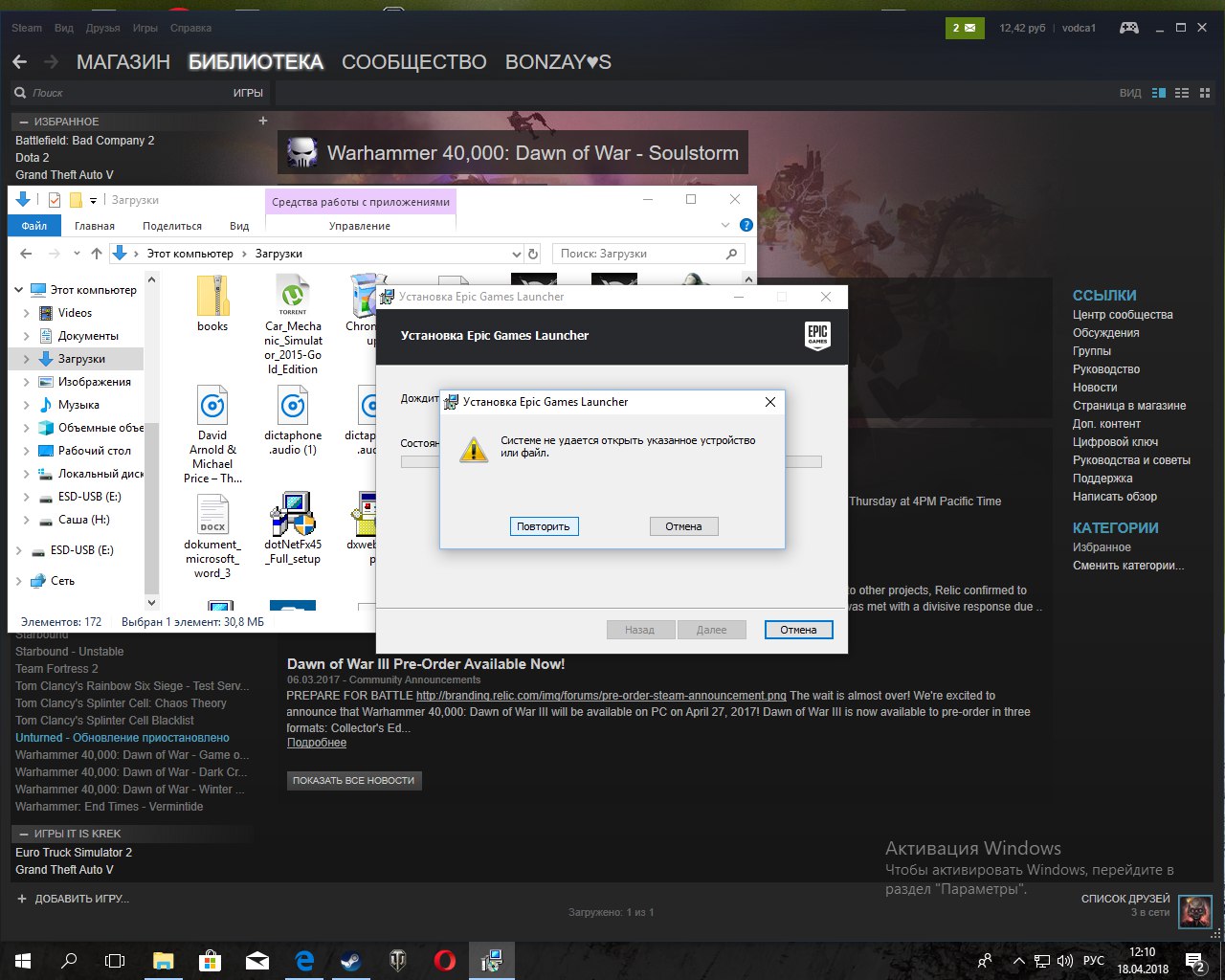1225x980 pixels.
Task: Select the David Arnold audio file
Action: [x=212, y=434]
